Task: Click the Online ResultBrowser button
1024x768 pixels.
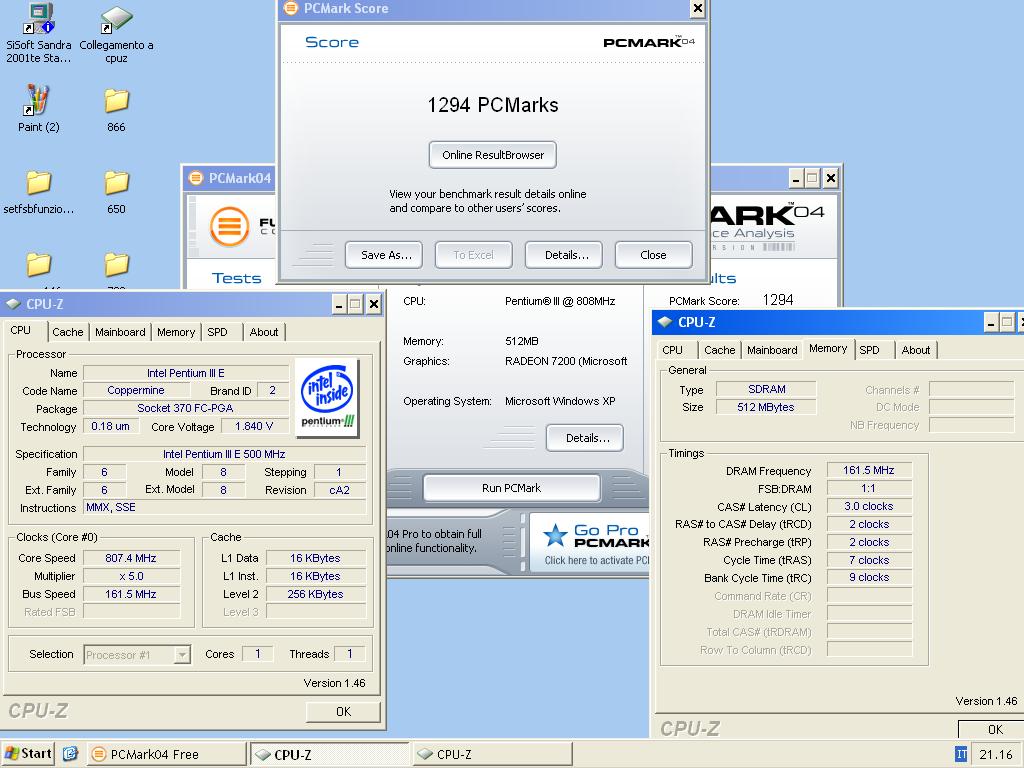Action: coord(493,155)
